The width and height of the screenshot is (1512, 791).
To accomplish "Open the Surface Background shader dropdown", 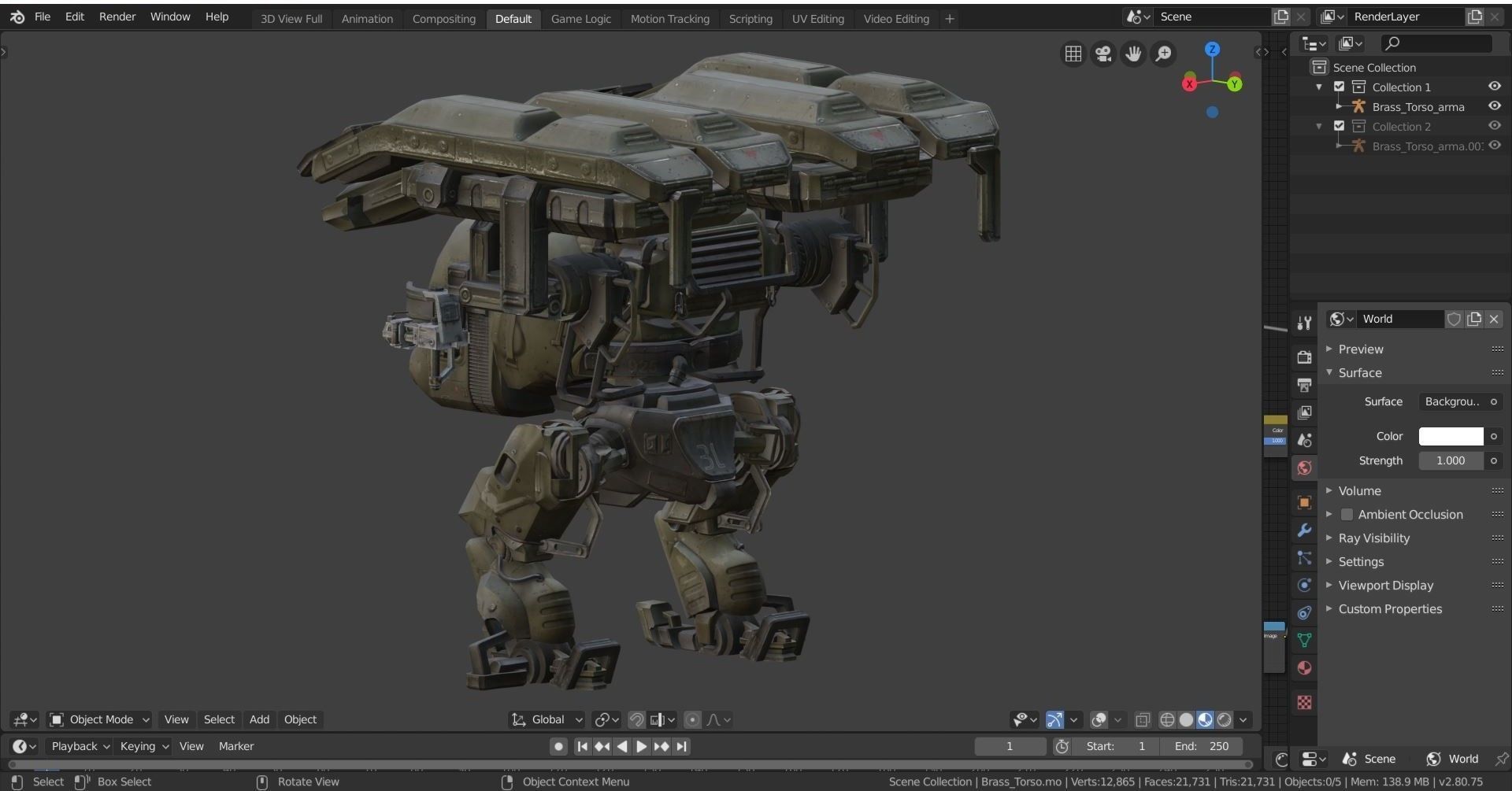I will 1451,401.
